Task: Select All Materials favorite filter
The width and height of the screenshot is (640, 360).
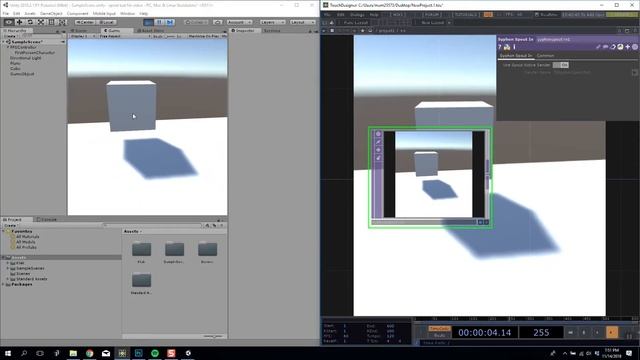Action: point(28,237)
